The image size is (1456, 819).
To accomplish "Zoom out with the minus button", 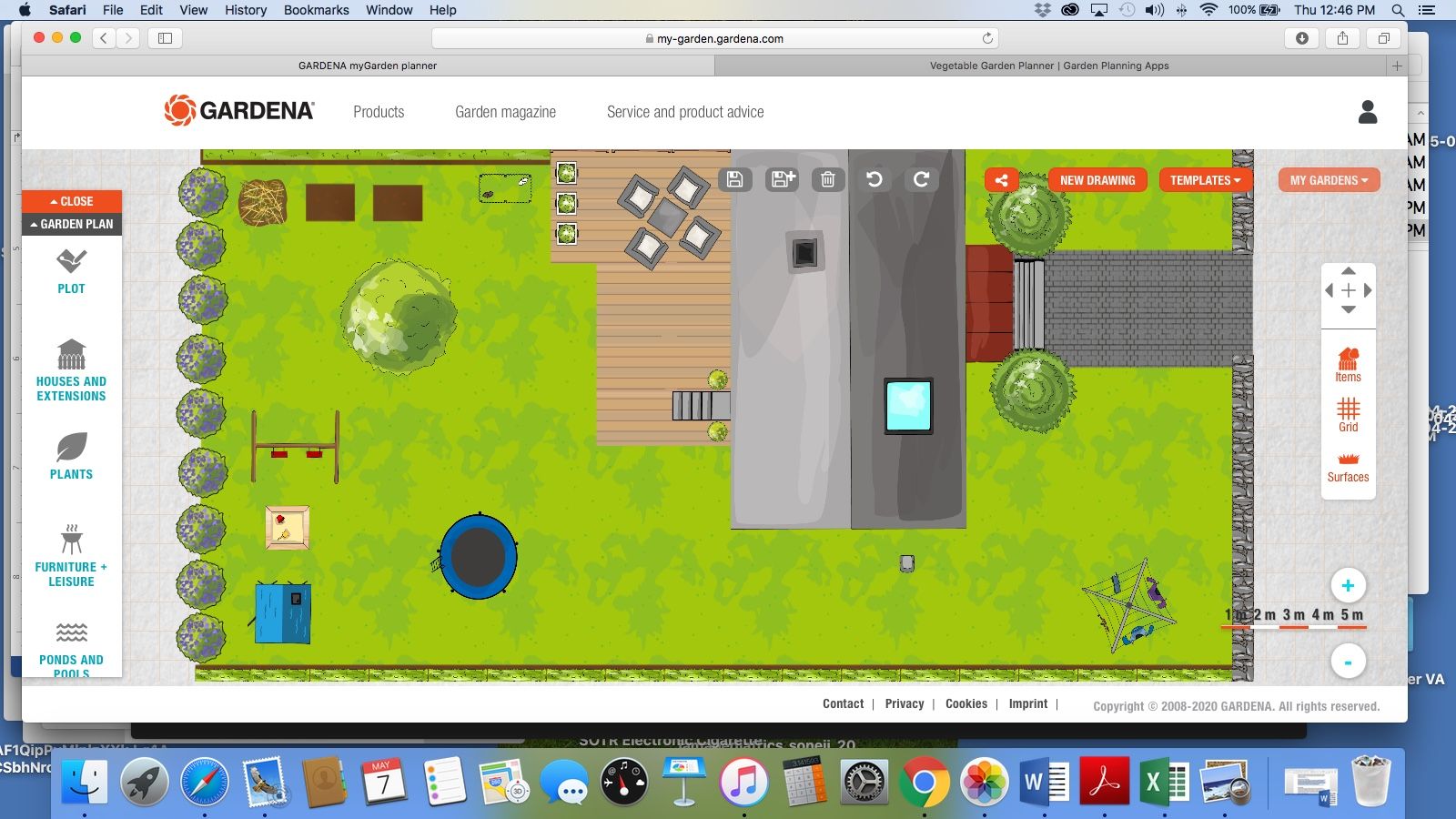I will [1348, 662].
